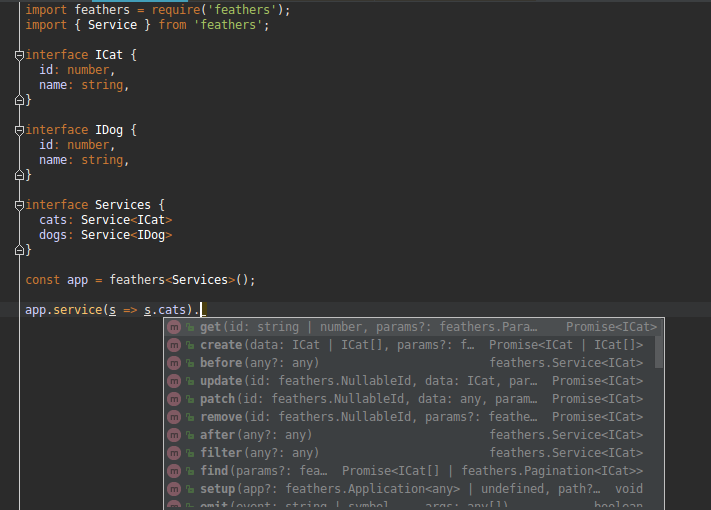
Task: Collapse the ICat interface fold marker
Action: tap(19, 55)
